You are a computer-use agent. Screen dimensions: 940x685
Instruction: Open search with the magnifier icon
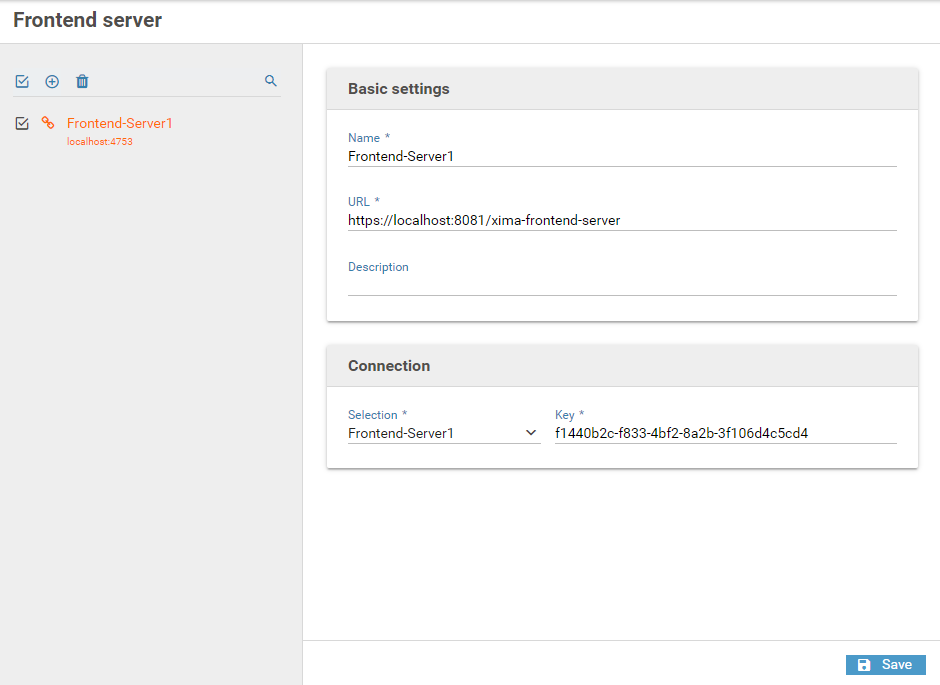tap(270, 81)
